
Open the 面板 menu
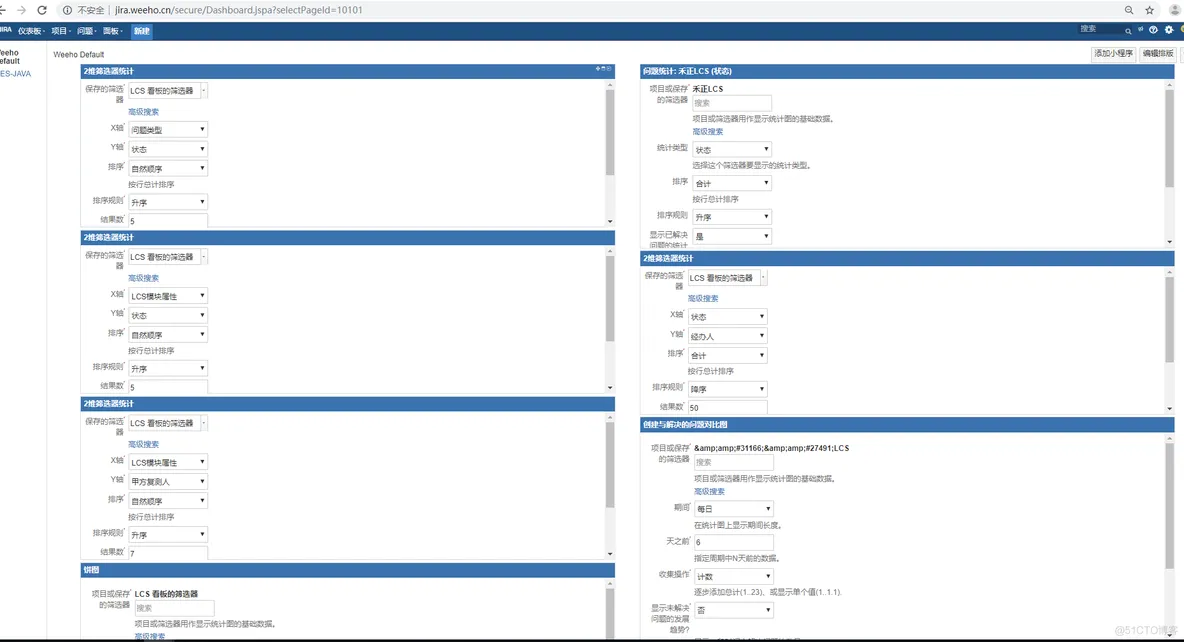pyautogui.click(x=112, y=31)
